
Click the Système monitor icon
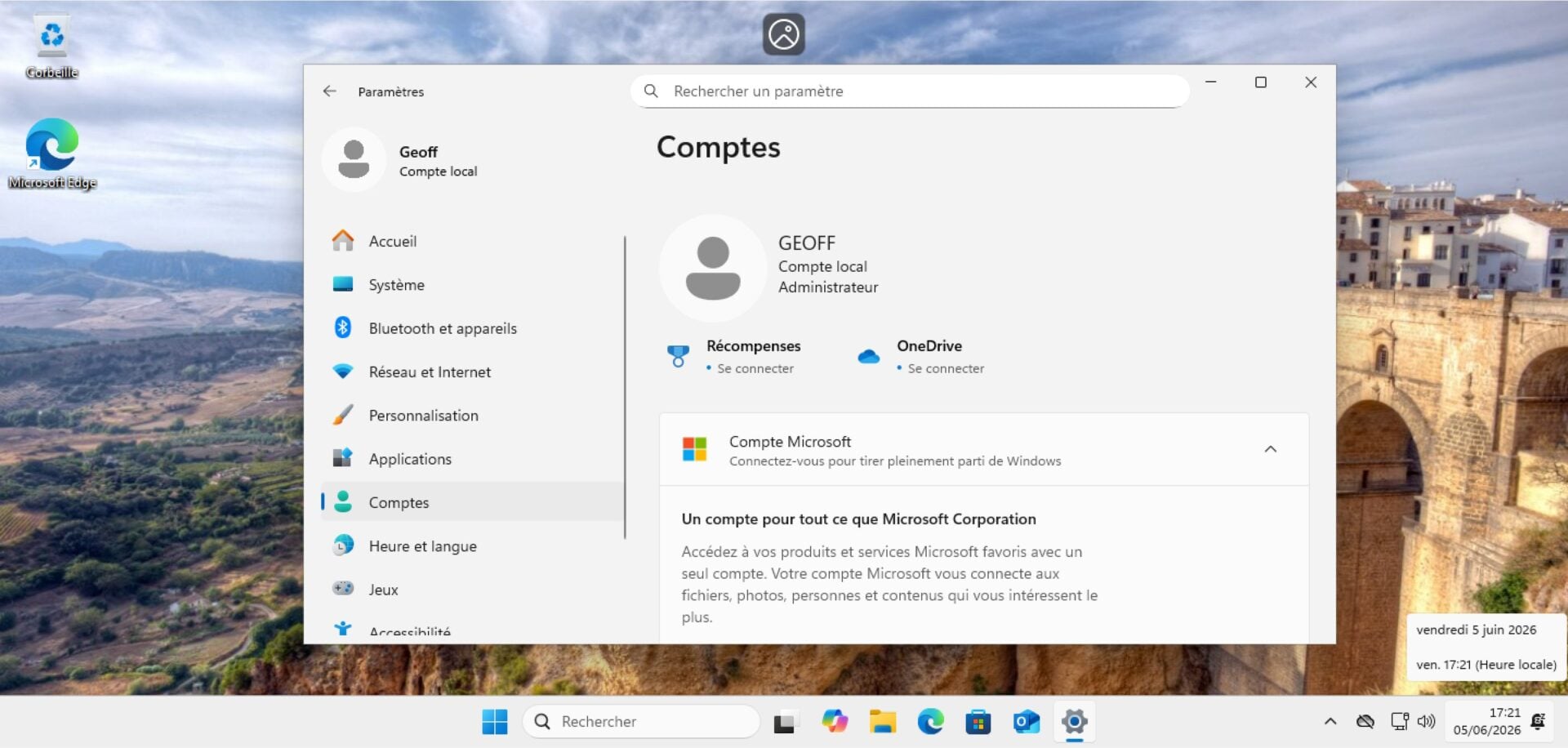(x=343, y=284)
